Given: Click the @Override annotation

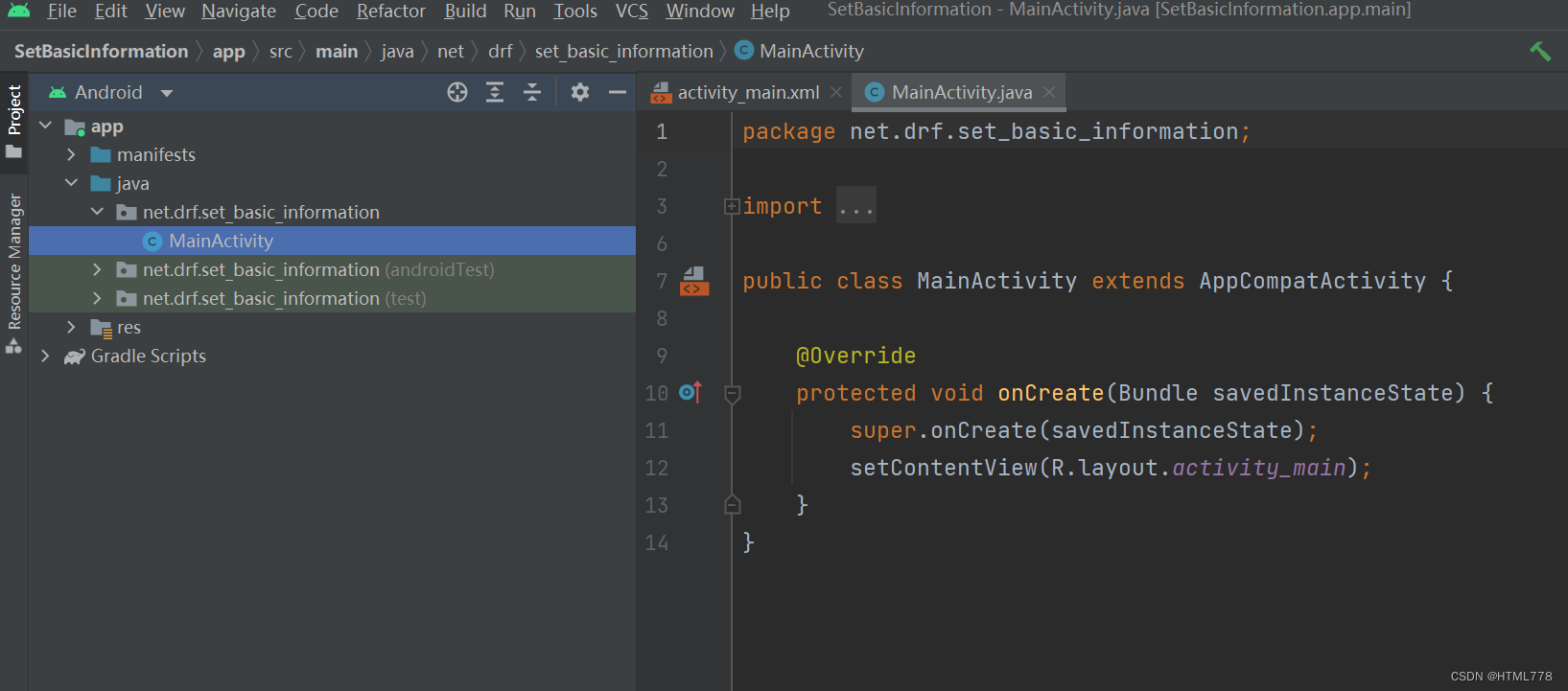Looking at the screenshot, I should point(855,356).
